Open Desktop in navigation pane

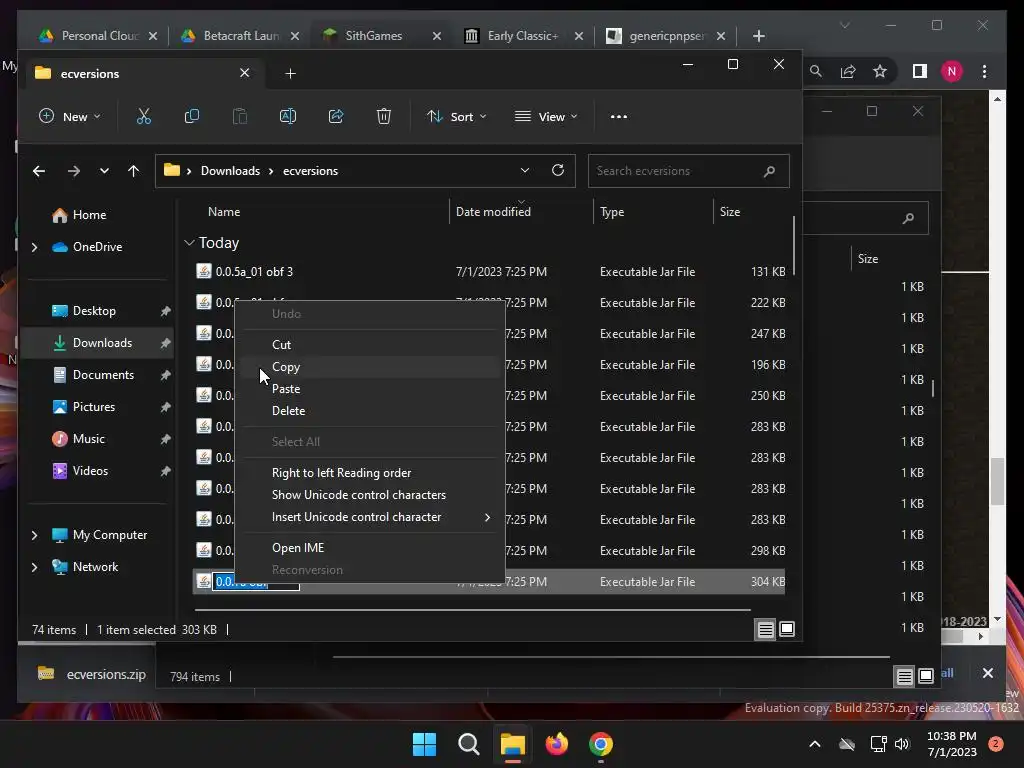point(94,311)
